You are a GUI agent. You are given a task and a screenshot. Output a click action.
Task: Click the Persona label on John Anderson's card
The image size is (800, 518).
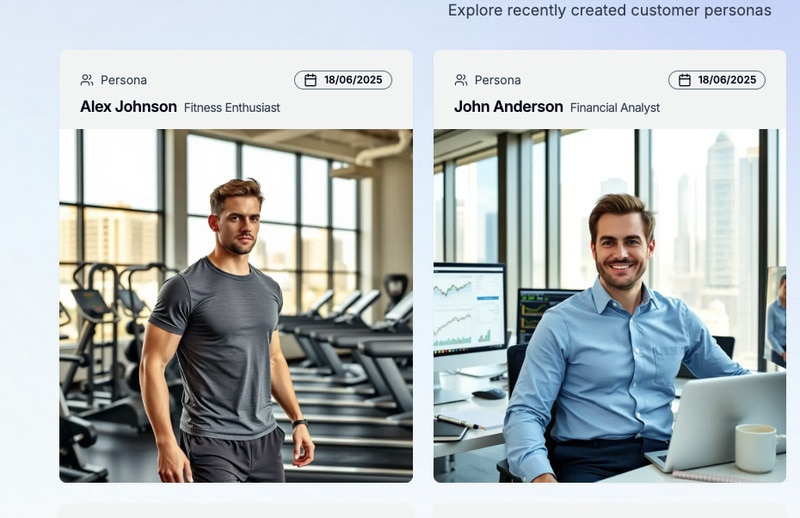pyautogui.click(x=497, y=80)
